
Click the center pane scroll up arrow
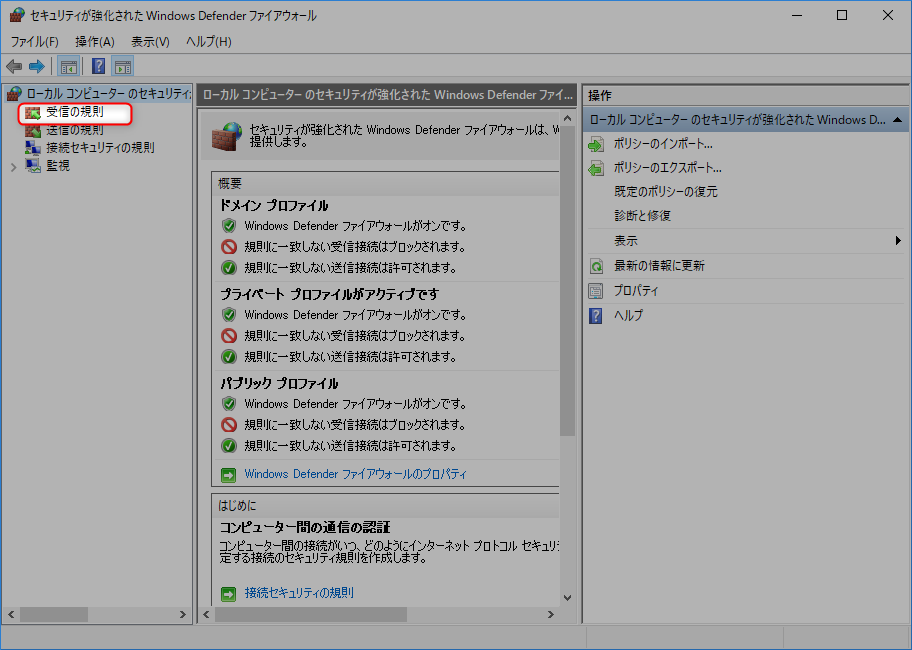point(567,119)
